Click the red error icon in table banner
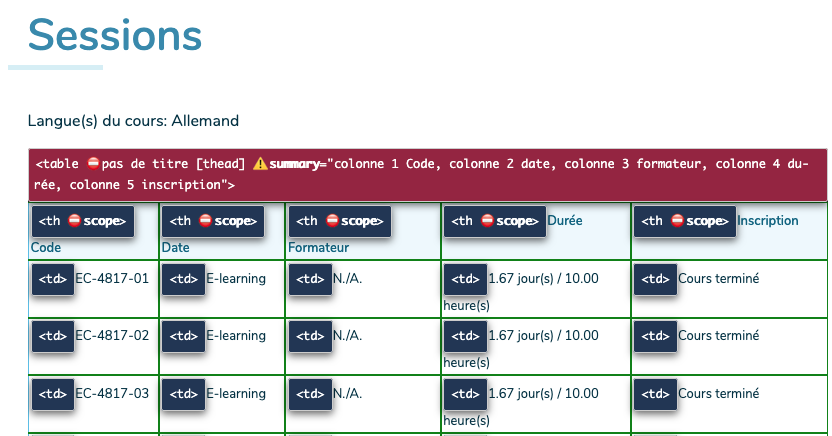 (93, 163)
